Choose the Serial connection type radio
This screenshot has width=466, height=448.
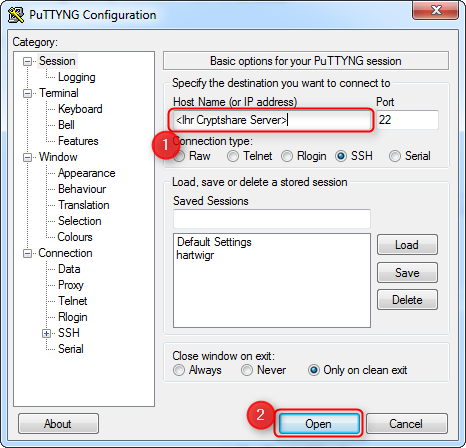pos(395,156)
